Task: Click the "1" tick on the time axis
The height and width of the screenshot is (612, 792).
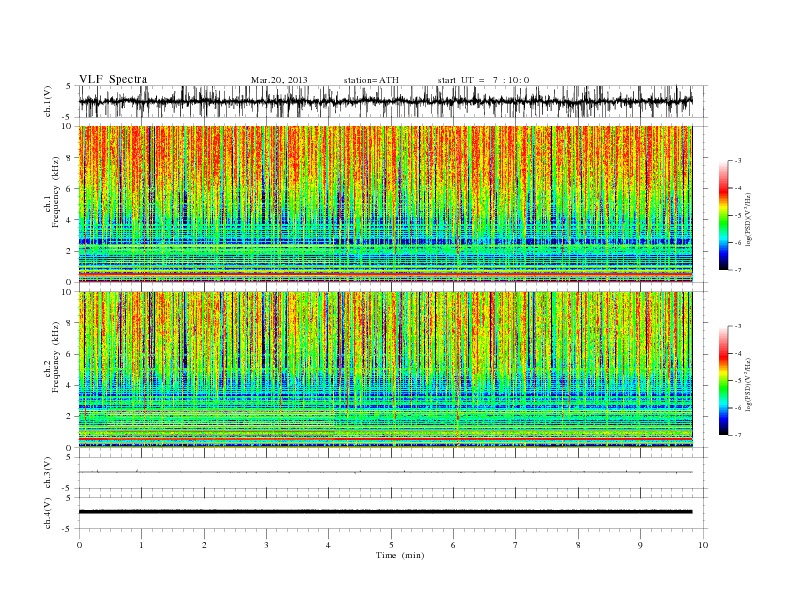Action: [x=142, y=545]
